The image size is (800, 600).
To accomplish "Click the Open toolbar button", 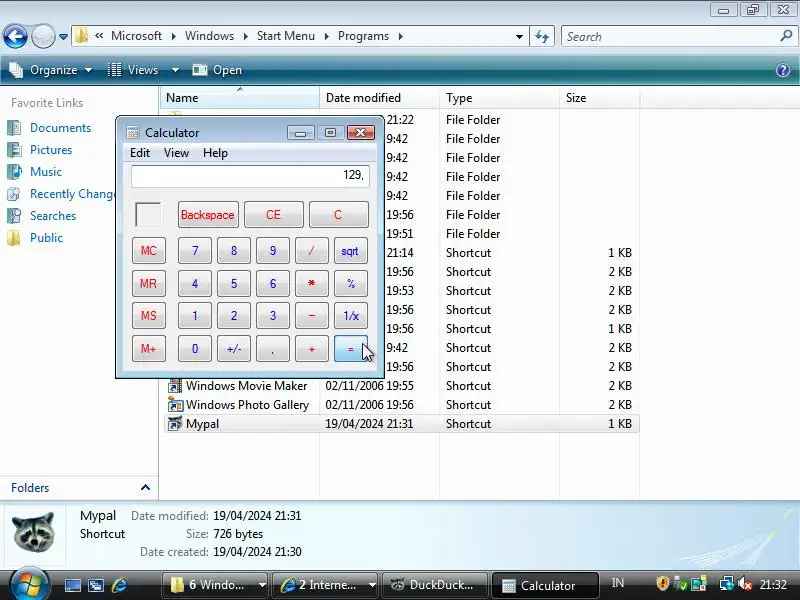I will pos(217,70).
